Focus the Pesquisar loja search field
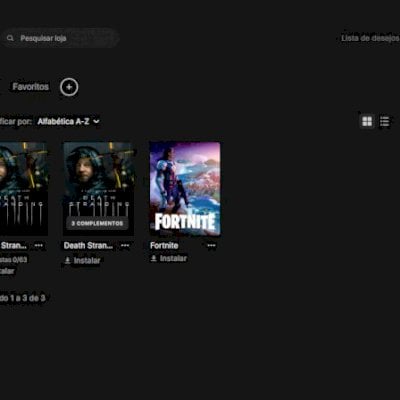 [60, 38]
